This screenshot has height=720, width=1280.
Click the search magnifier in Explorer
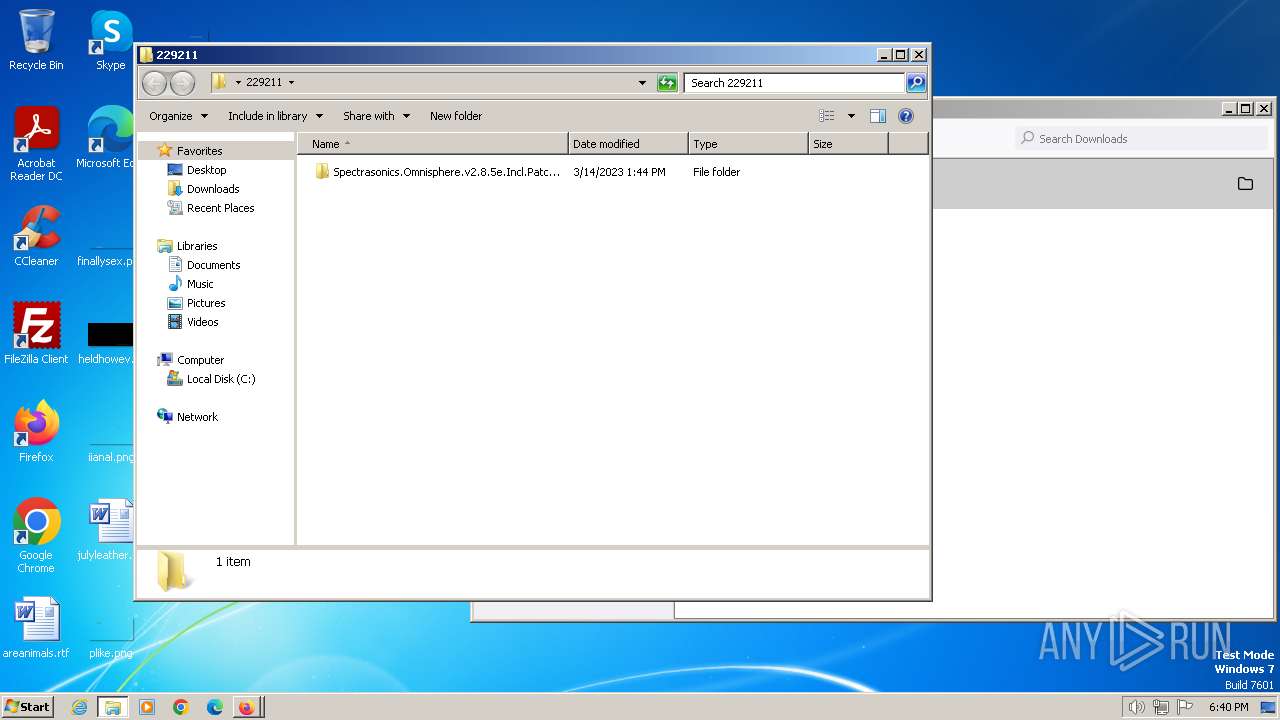pyautogui.click(x=916, y=83)
